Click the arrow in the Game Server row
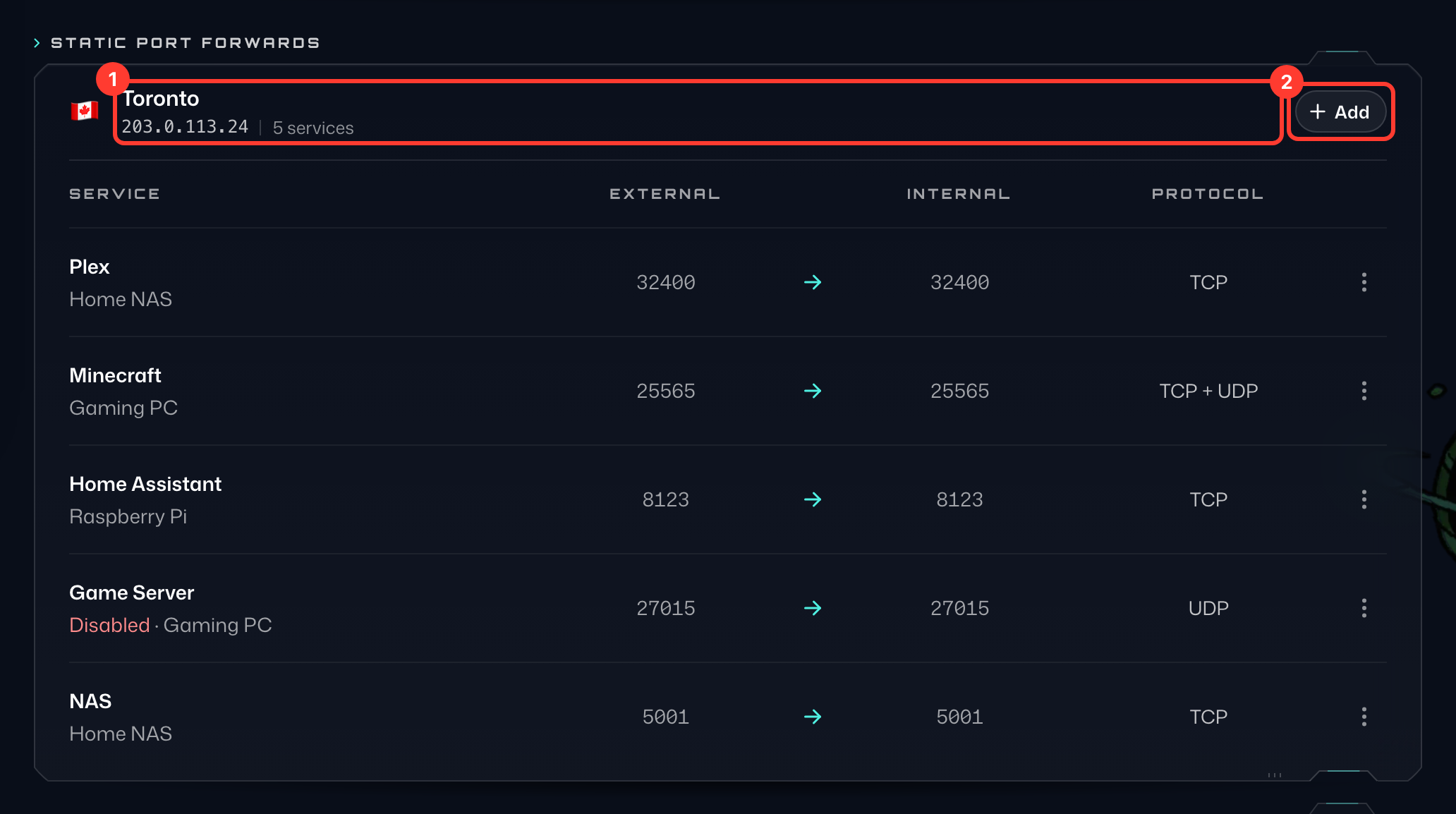This screenshot has height=814, width=1456. click(813, 608)
